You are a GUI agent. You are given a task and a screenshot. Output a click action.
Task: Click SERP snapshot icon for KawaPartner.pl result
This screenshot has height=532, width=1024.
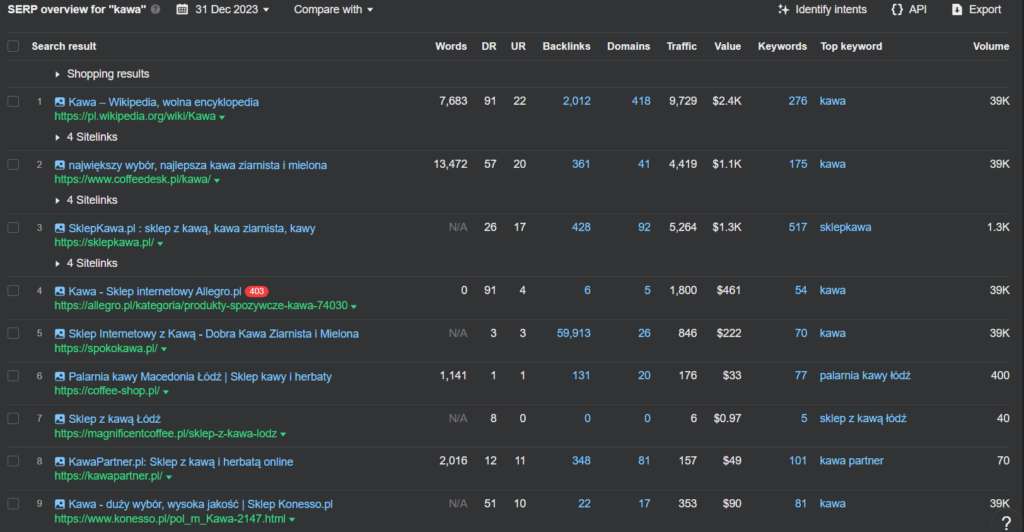click(60, 462)
